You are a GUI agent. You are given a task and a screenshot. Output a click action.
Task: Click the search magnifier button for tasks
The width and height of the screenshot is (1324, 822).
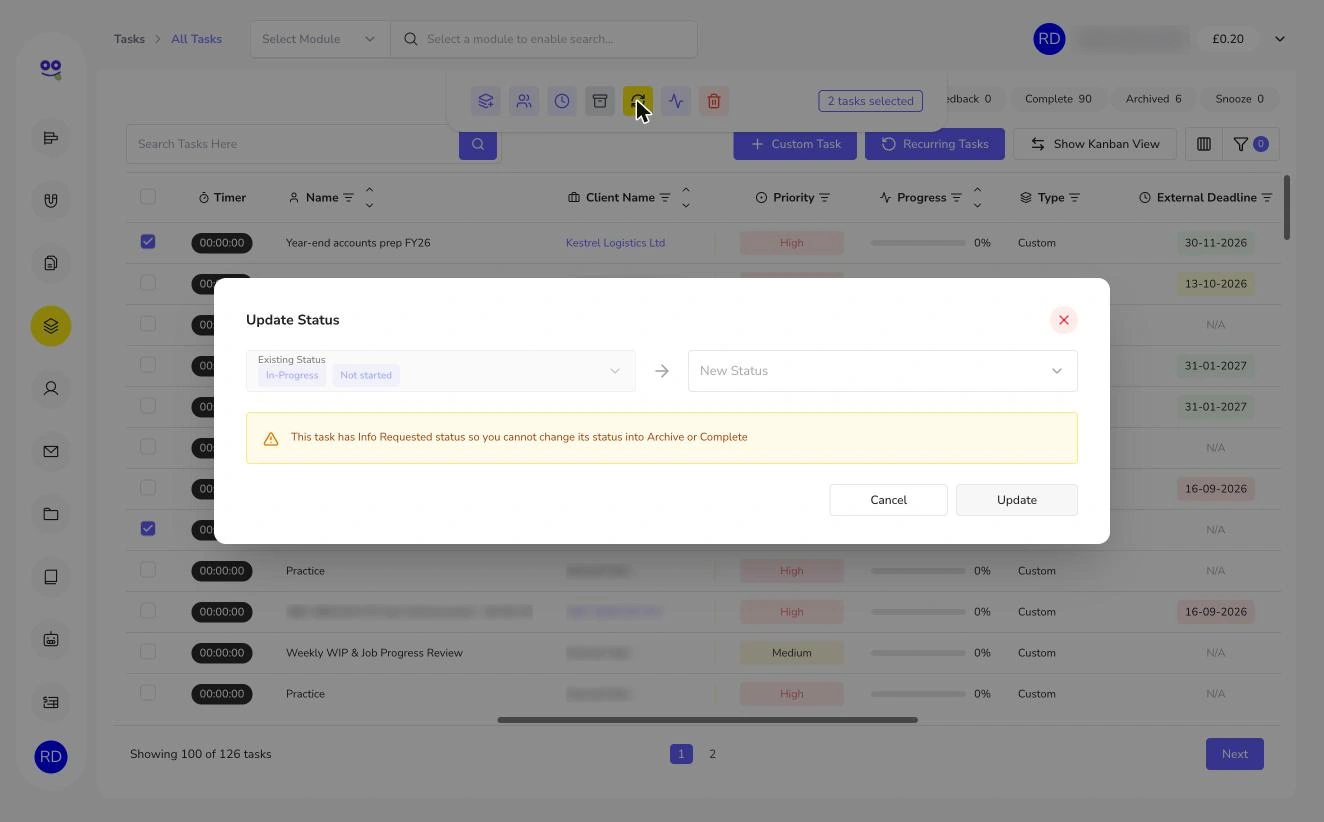tap(478, 144)
